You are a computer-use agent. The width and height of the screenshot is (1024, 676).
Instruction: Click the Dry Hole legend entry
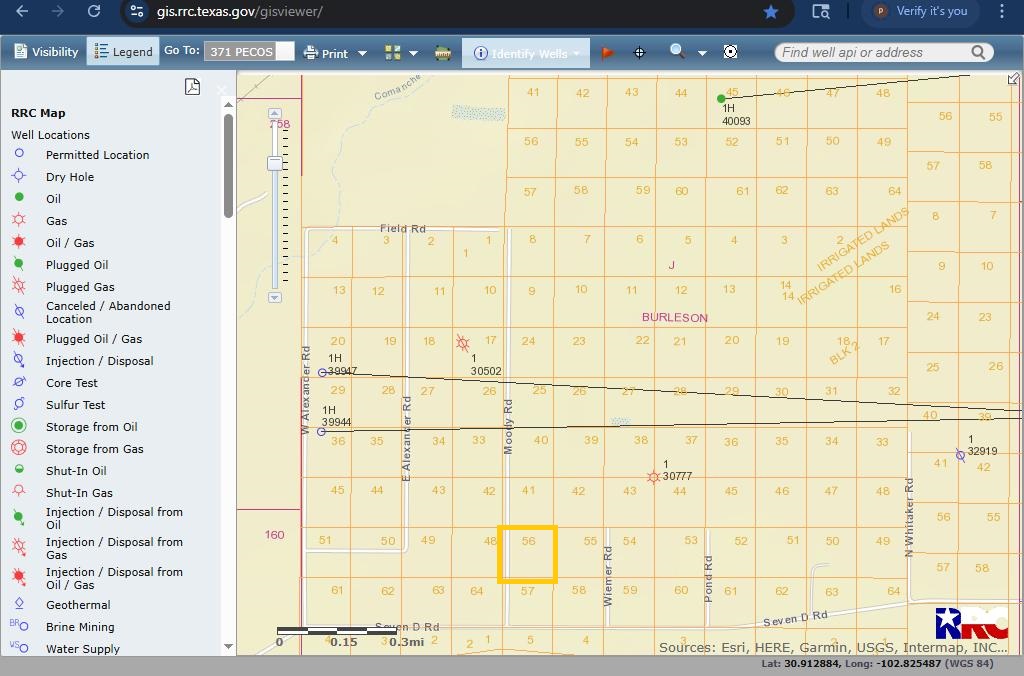click(x=70, y=177)
